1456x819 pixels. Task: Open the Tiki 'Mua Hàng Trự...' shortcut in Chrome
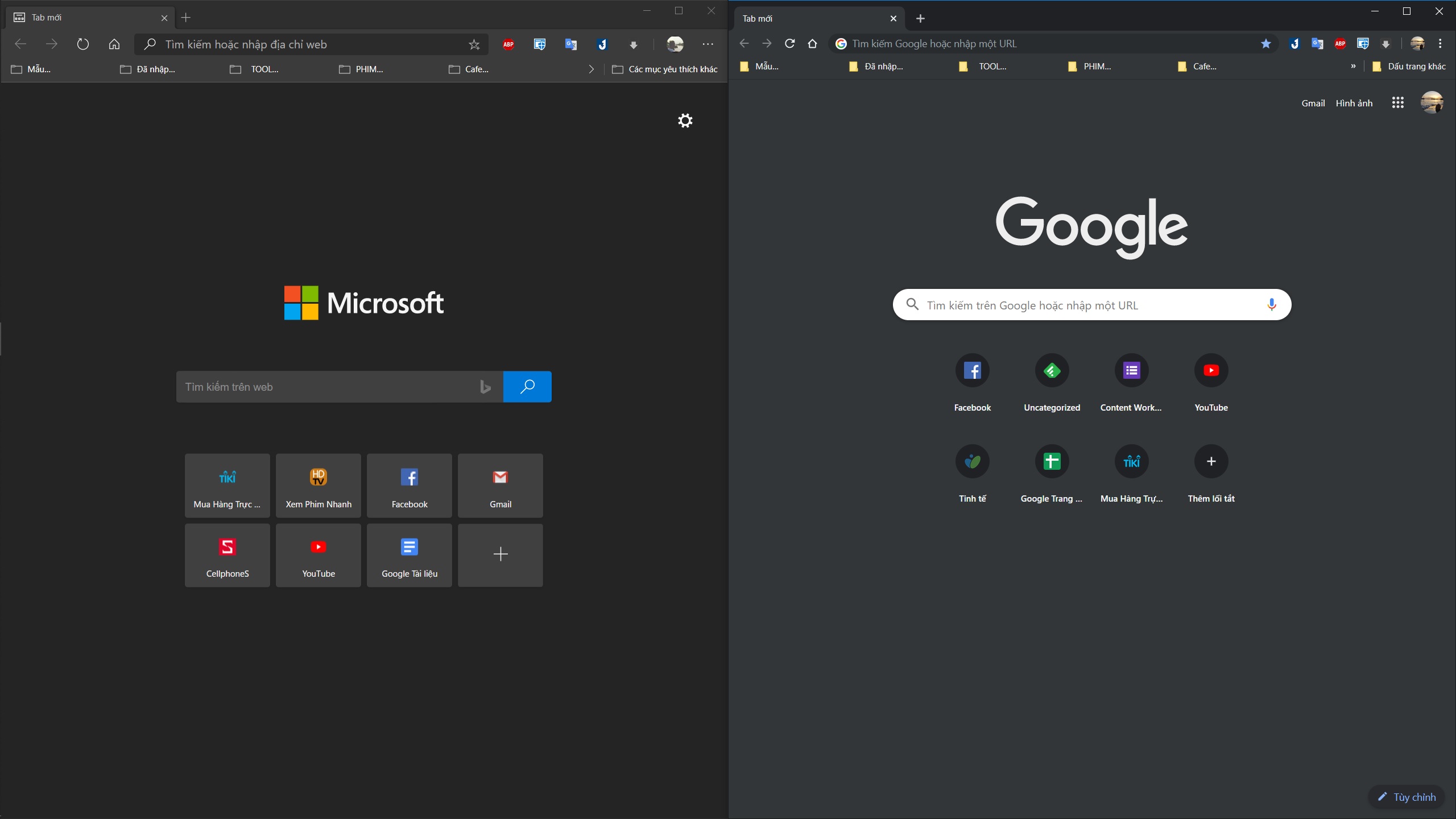pyautogui.click(x=1131, y=473)
